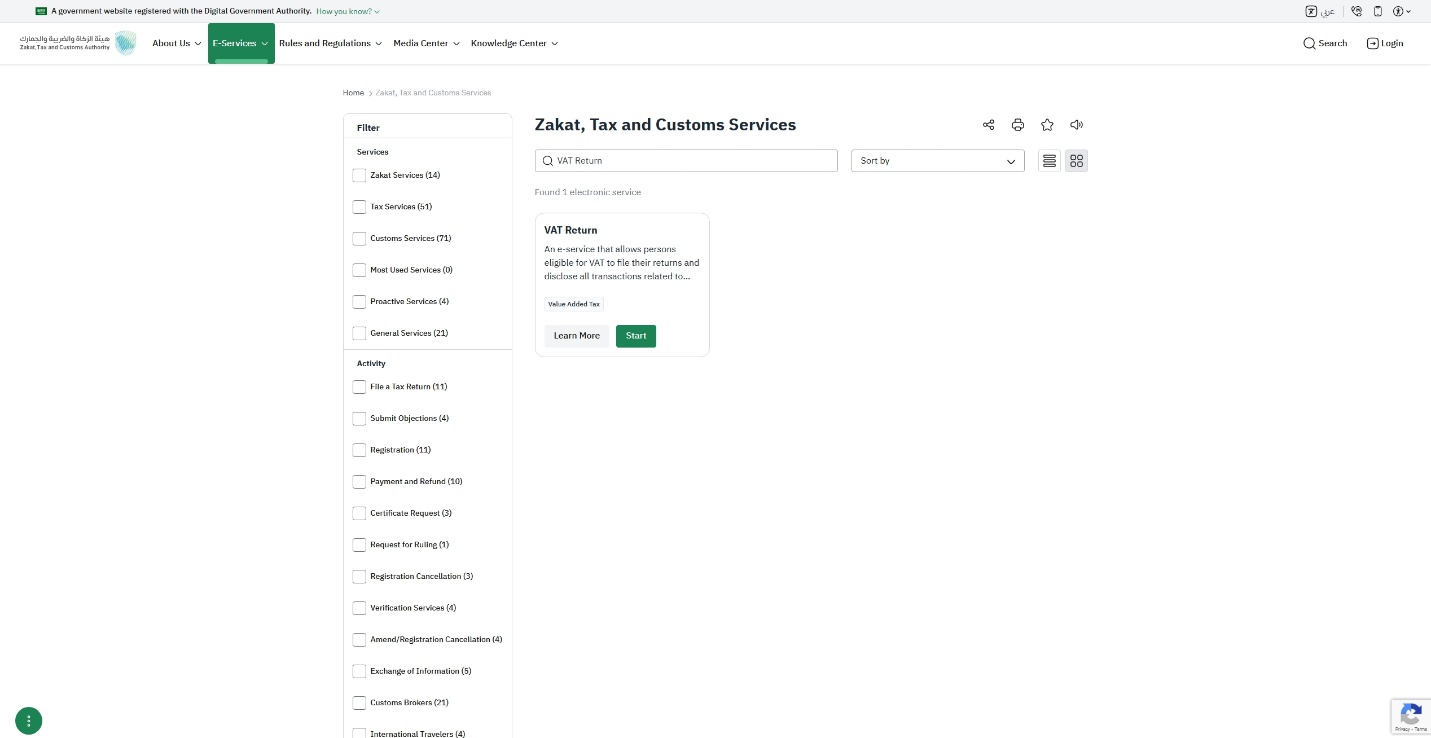
Task: Open the Knowledge Center menu
Action: (515, 43)
